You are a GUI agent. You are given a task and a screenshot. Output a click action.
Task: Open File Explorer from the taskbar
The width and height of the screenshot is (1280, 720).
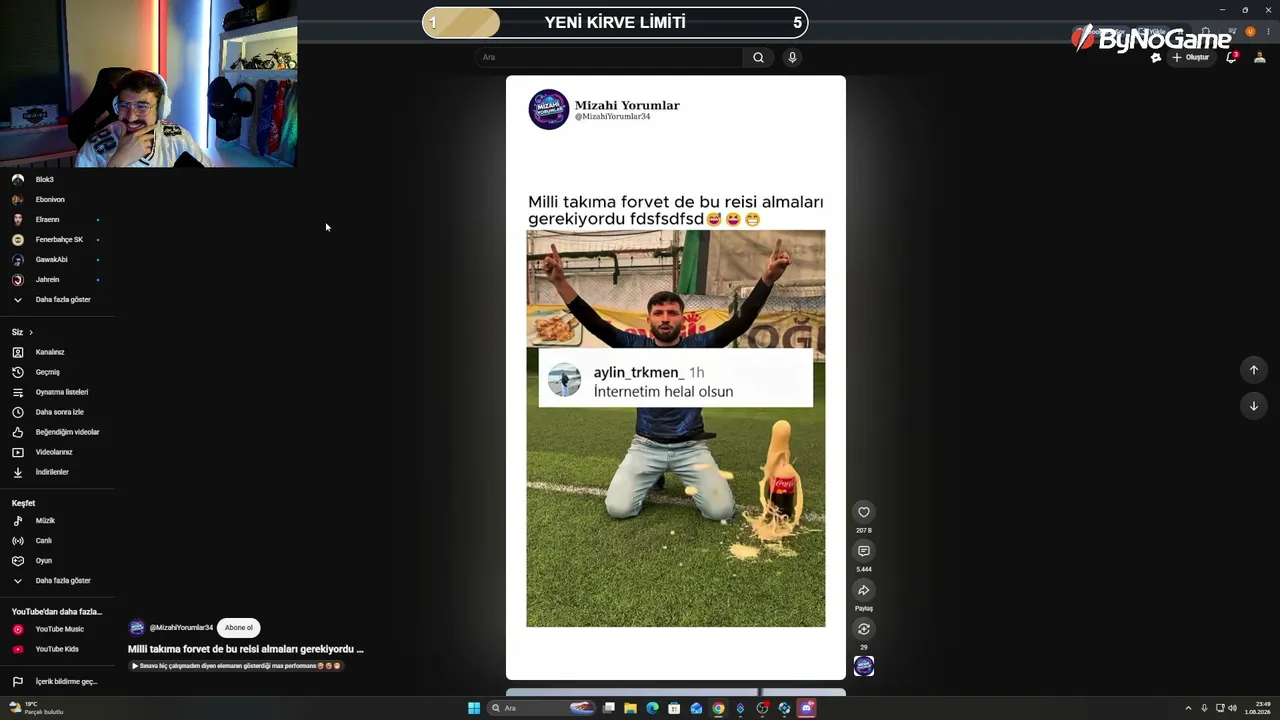coord(630,708)
